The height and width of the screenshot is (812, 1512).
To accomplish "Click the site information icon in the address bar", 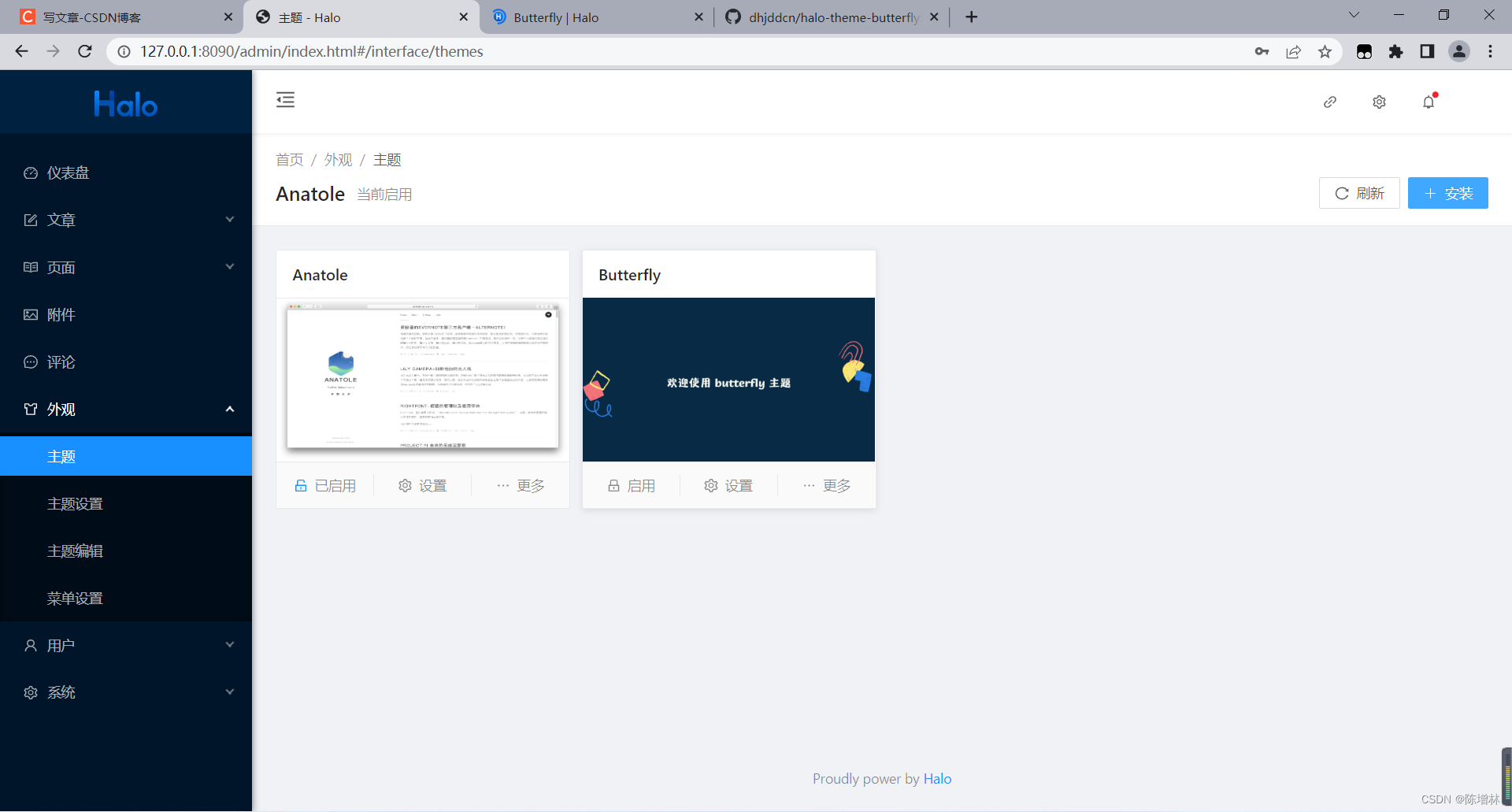I will click(x=124, y=51).
